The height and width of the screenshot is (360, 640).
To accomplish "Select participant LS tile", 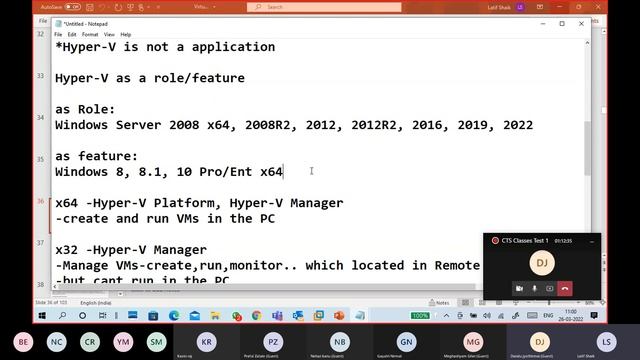I will coord(607,342).
